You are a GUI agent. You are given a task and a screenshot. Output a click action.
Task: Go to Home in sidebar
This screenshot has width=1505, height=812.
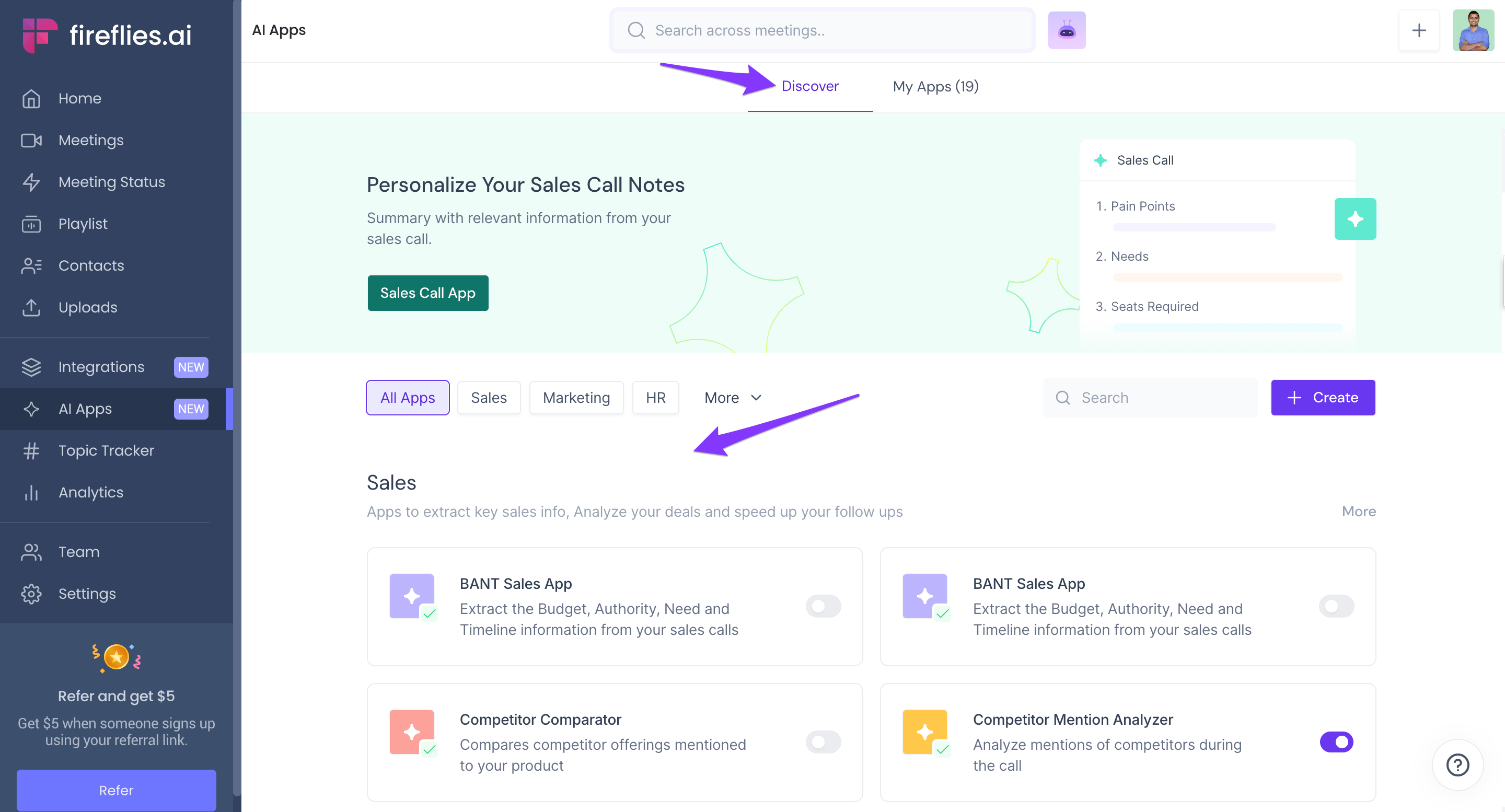tap(80, 98)
